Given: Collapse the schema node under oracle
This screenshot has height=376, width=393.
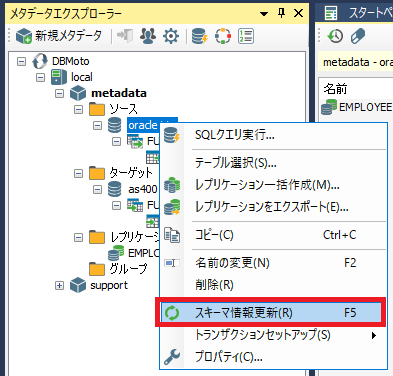Looking at the screenshot, I should (x=116, y=141).
